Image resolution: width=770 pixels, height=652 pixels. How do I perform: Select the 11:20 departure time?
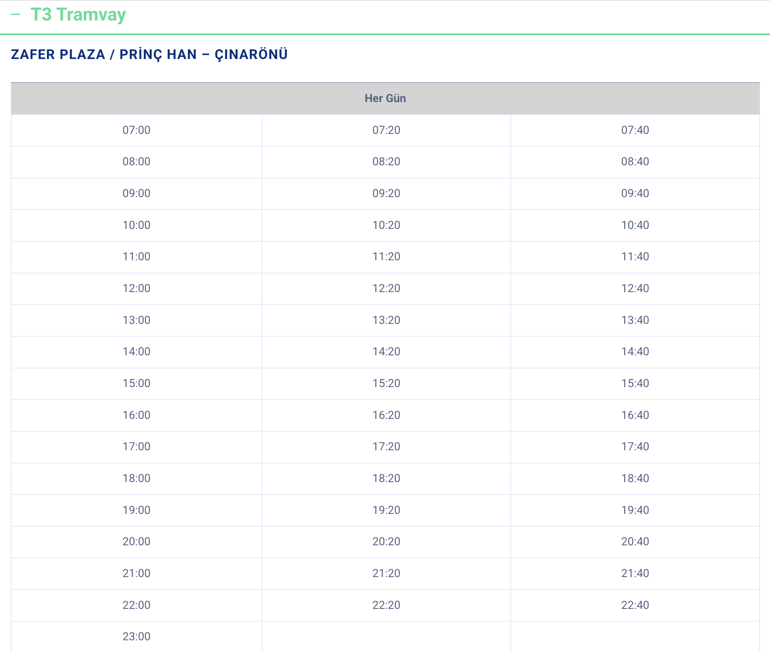click(386, 256)
